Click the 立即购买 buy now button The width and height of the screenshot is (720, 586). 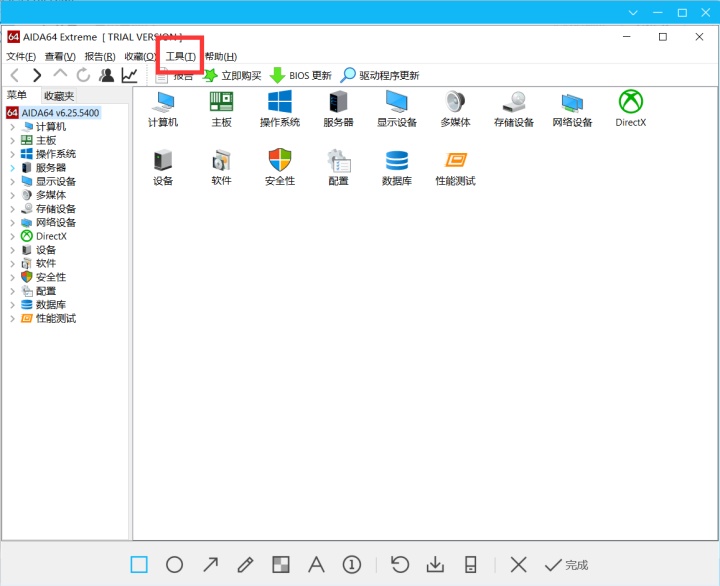coord(232,75)
